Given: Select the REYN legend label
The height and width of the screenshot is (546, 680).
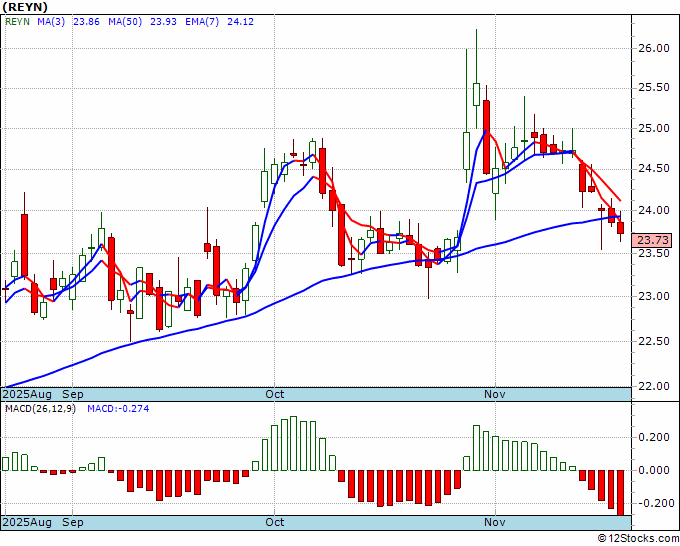Looking at the screenshot, I should click(x=17, y=22).
